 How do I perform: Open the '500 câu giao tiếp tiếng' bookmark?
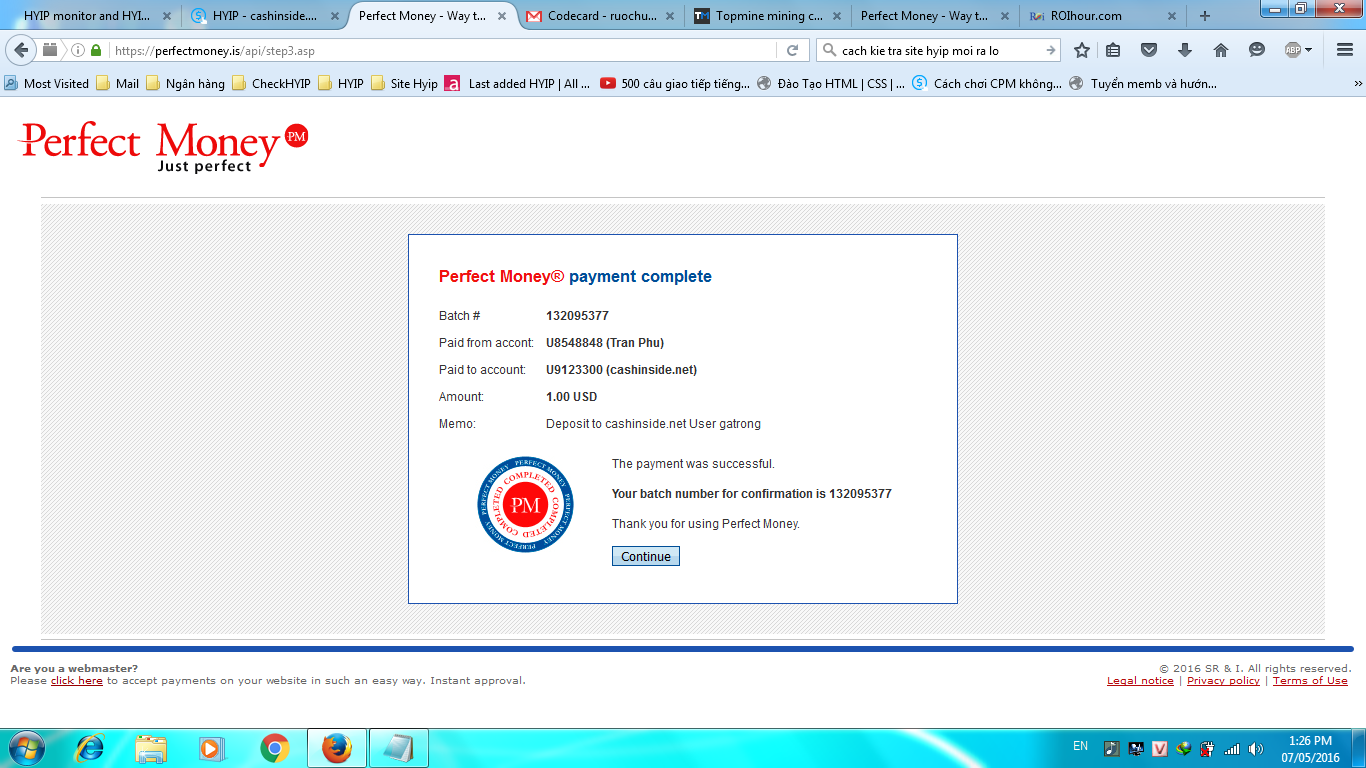pyautogui.click(x=675, y=84)
